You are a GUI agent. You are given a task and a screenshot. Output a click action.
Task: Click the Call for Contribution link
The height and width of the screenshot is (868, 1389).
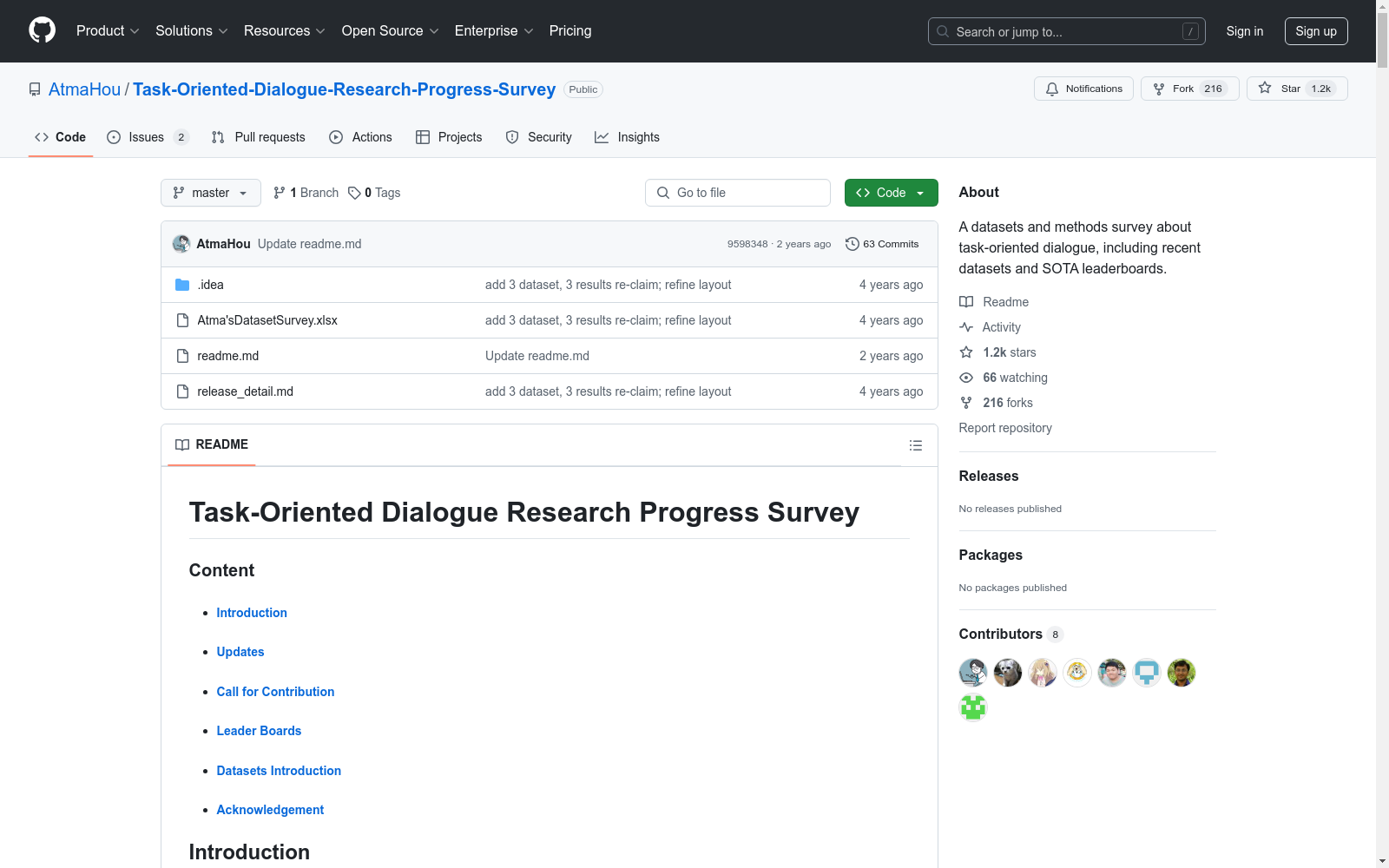click(275, 692)
